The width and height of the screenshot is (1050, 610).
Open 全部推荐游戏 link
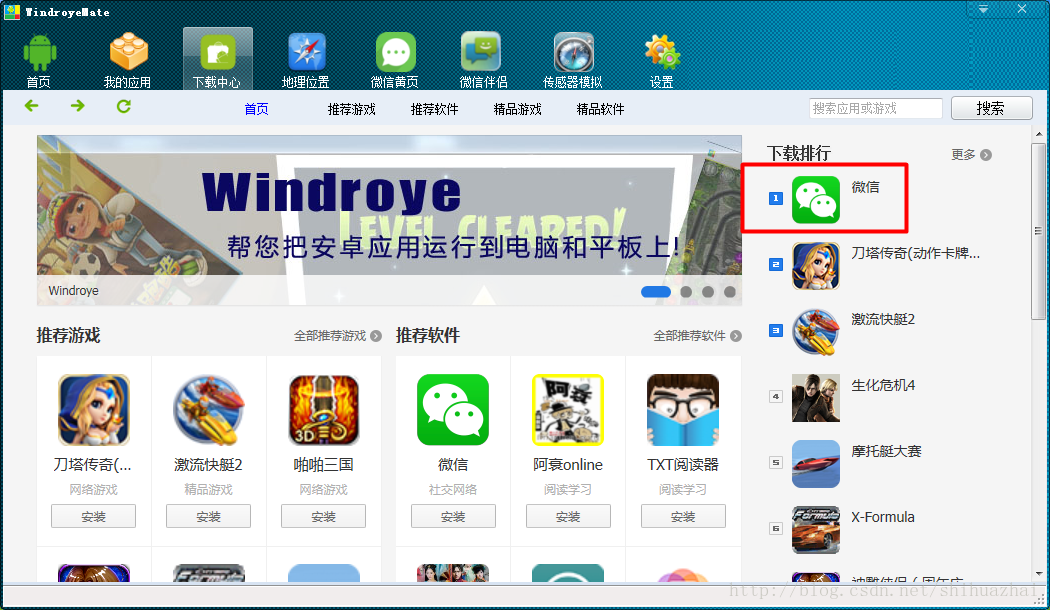click(338, 335)
